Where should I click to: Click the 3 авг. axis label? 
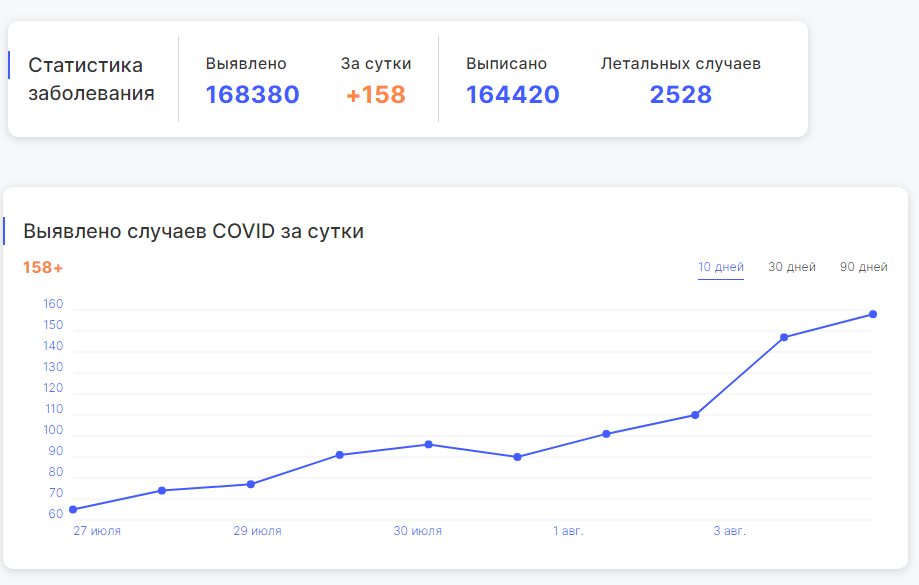tap(729, 531)
